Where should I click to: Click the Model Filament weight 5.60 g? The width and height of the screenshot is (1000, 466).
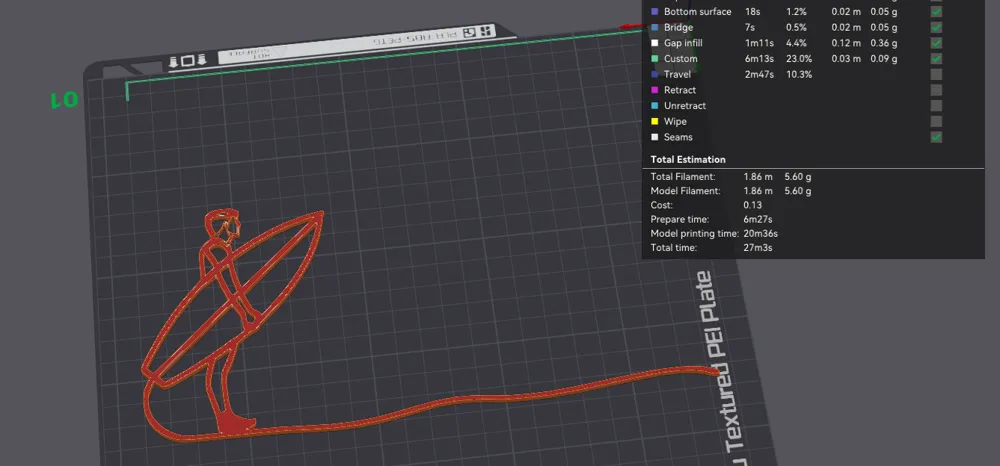click(798, 191)
